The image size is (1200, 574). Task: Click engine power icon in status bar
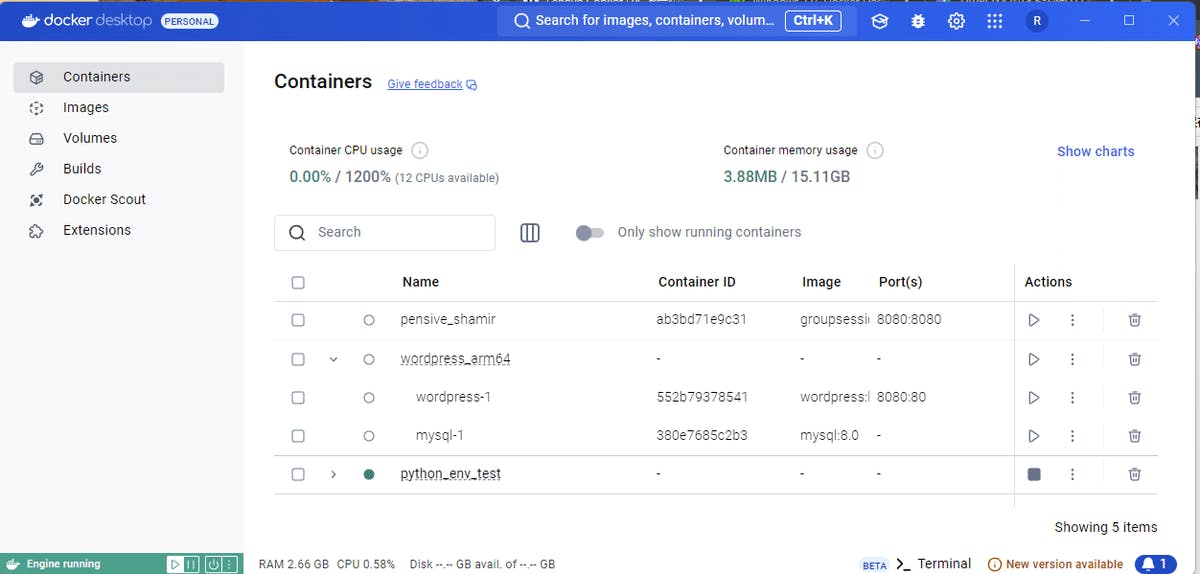point(213,564)
